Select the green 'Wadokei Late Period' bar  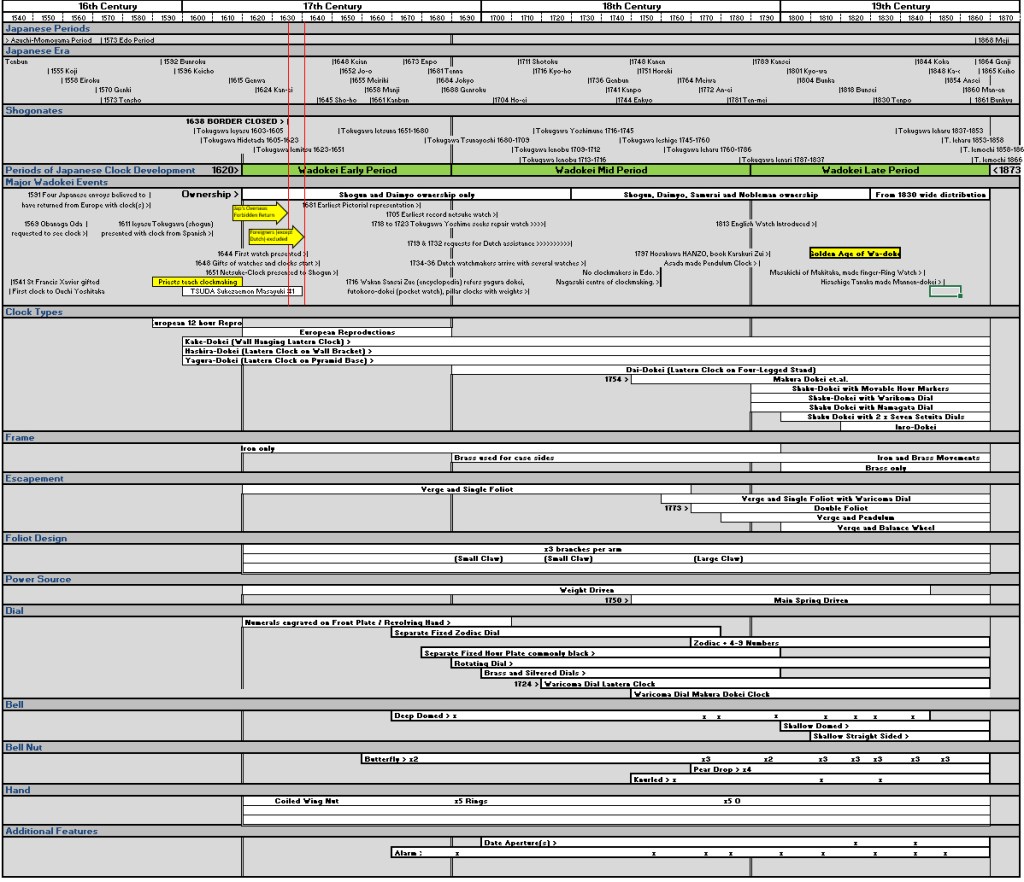point(870,170)
